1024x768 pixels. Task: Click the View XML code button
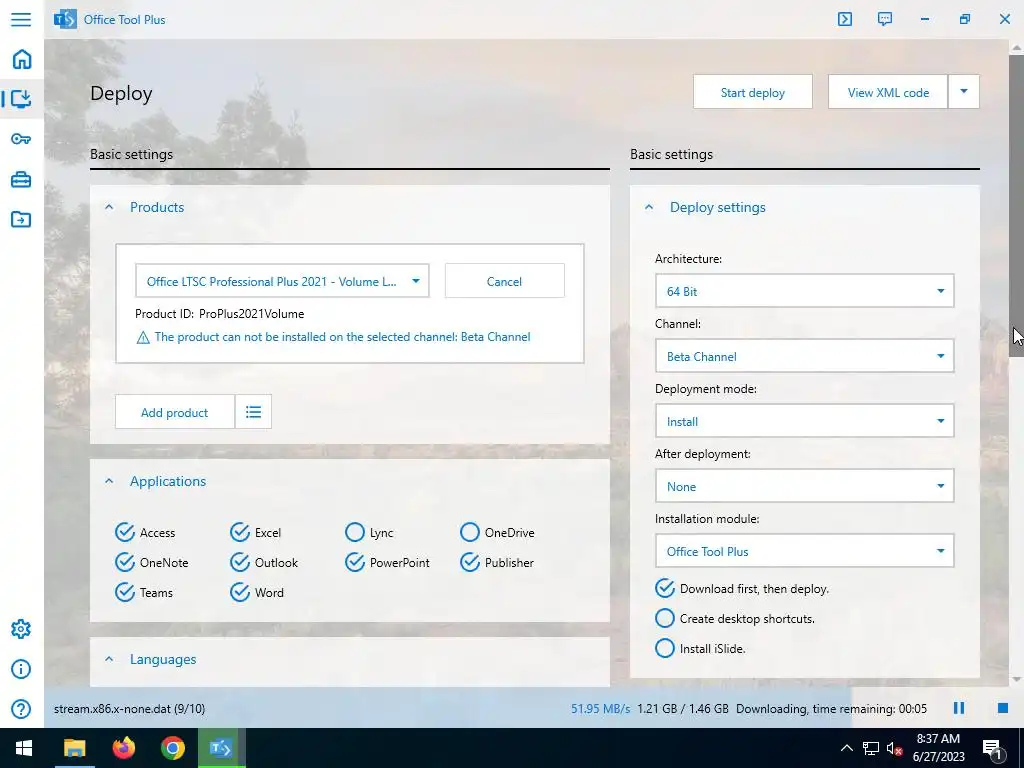(888, 91)
